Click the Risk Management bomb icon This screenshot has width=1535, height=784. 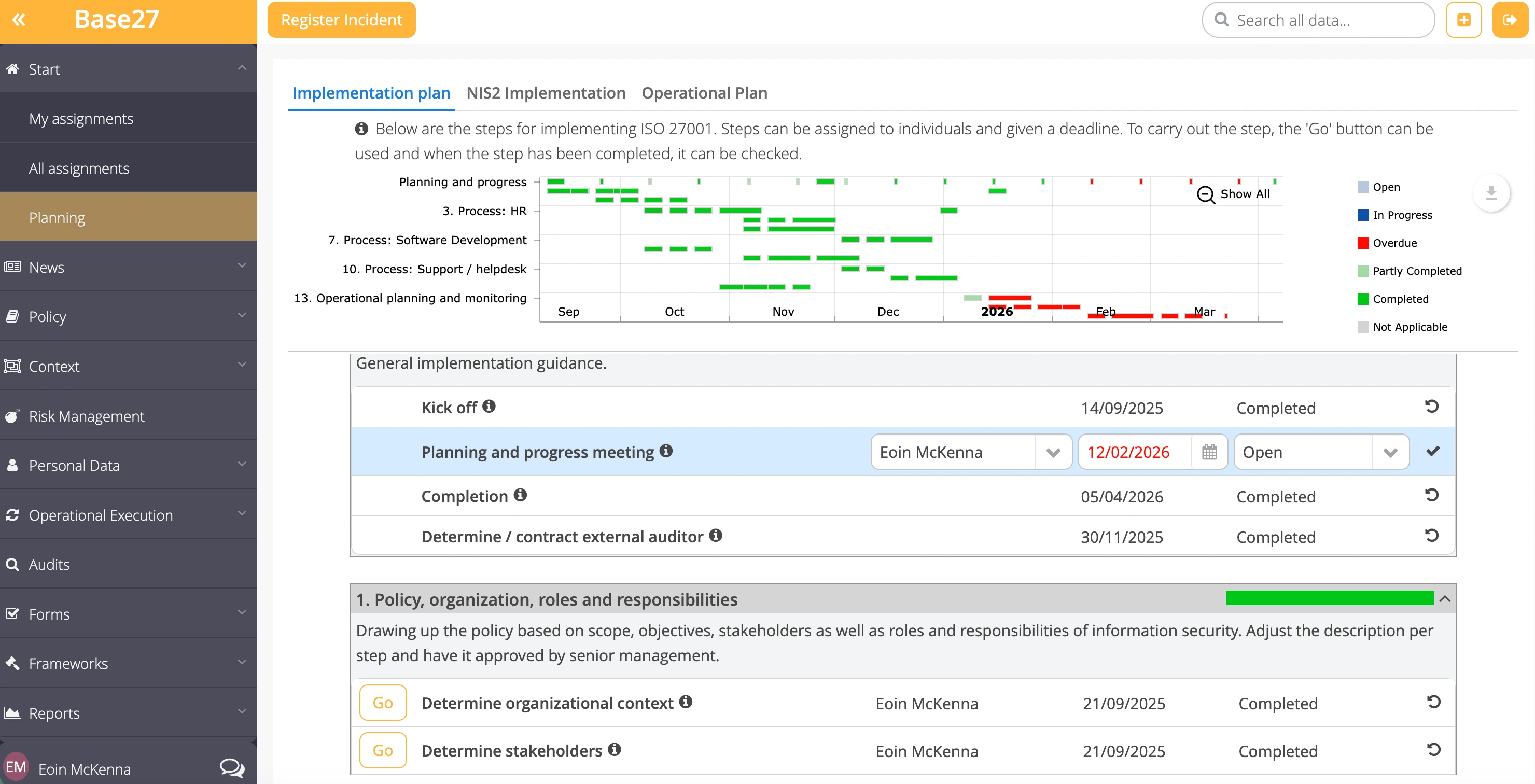(x=12, y=416)
